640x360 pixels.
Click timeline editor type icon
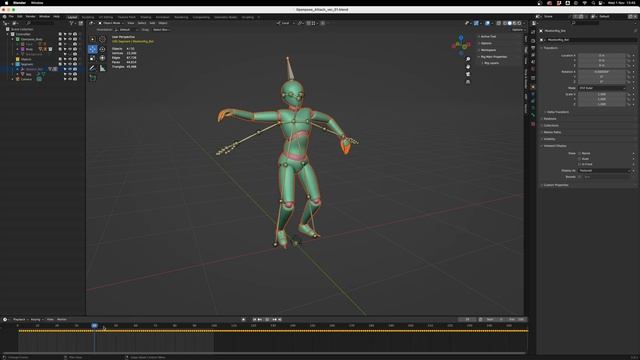click(5, 320)
